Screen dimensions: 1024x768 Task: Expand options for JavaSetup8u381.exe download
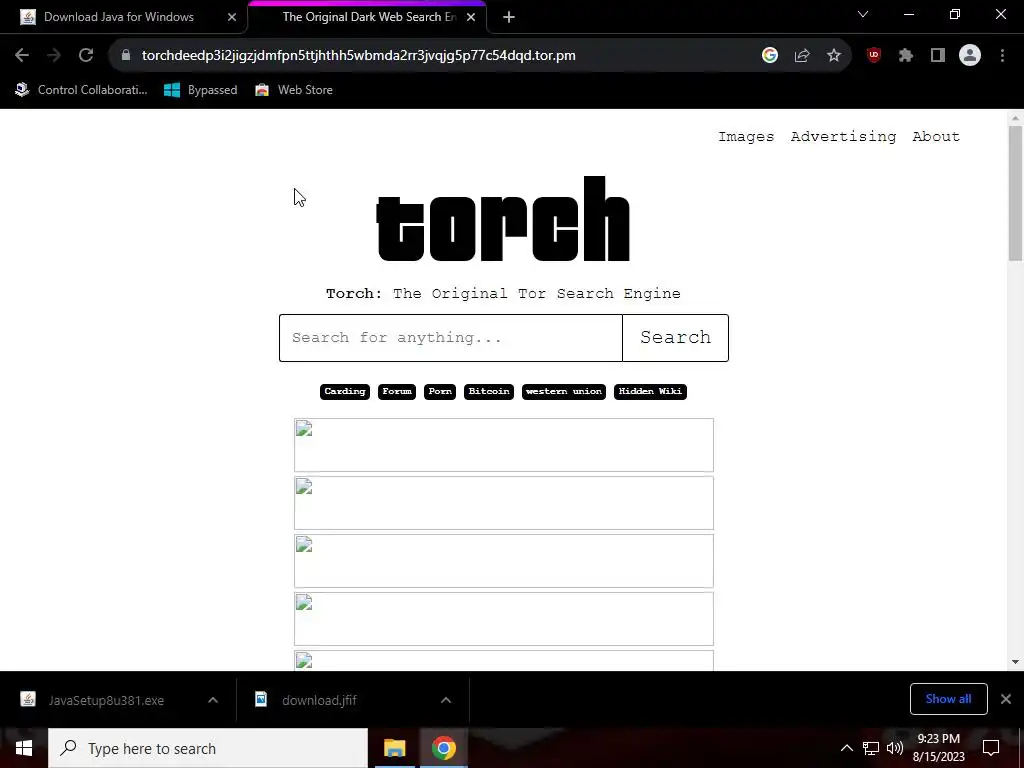212,700
